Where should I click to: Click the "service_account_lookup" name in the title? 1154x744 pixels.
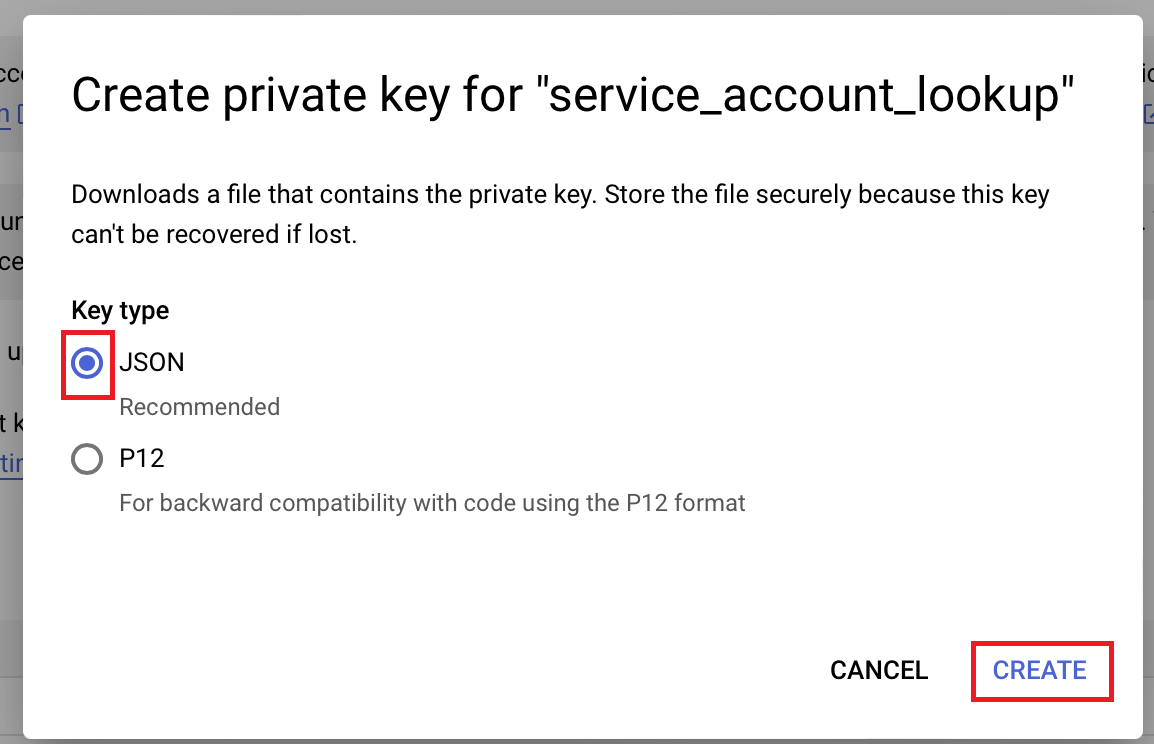click(812, 96)
